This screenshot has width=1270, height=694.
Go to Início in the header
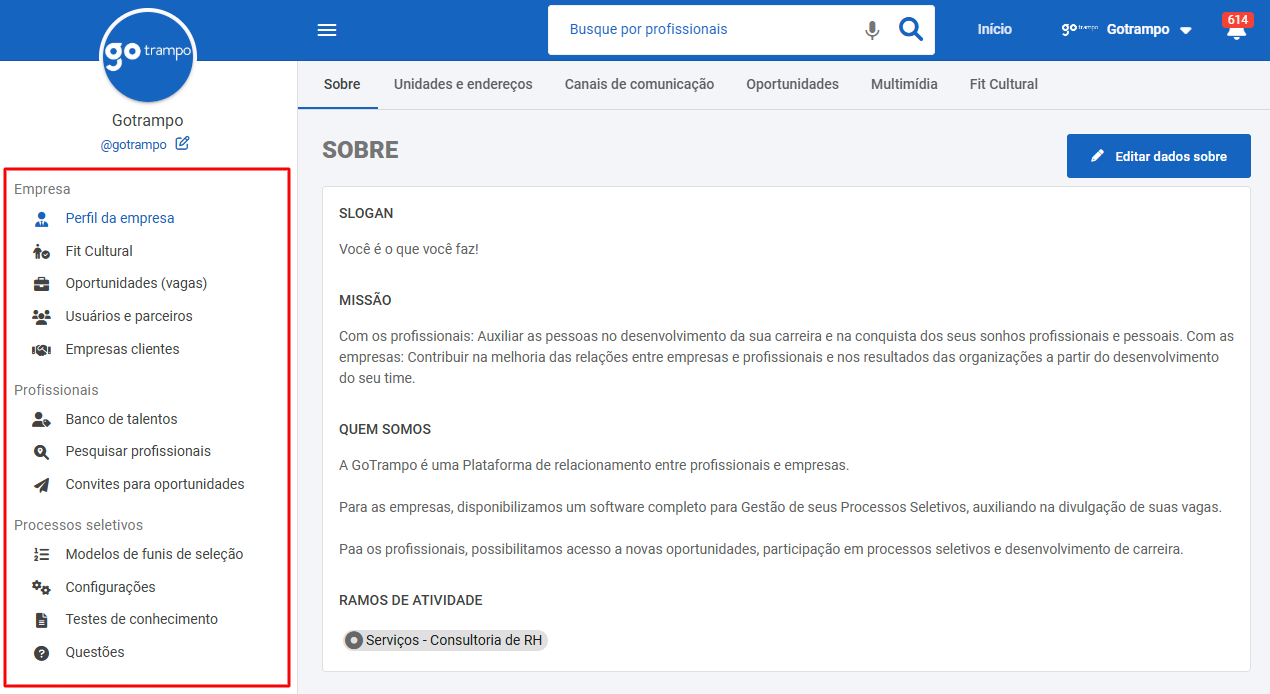(x=995, y=29)
